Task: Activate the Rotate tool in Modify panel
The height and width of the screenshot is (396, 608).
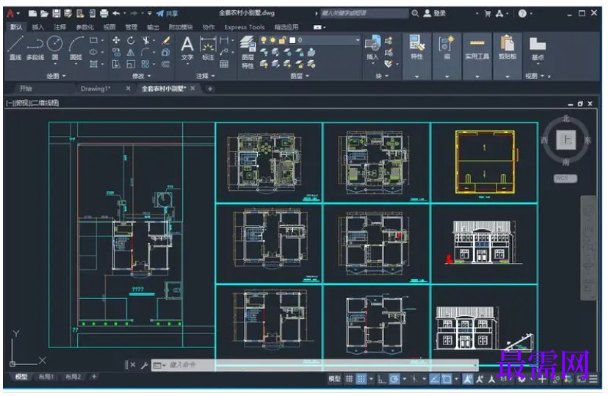Action: pos(131,40)
